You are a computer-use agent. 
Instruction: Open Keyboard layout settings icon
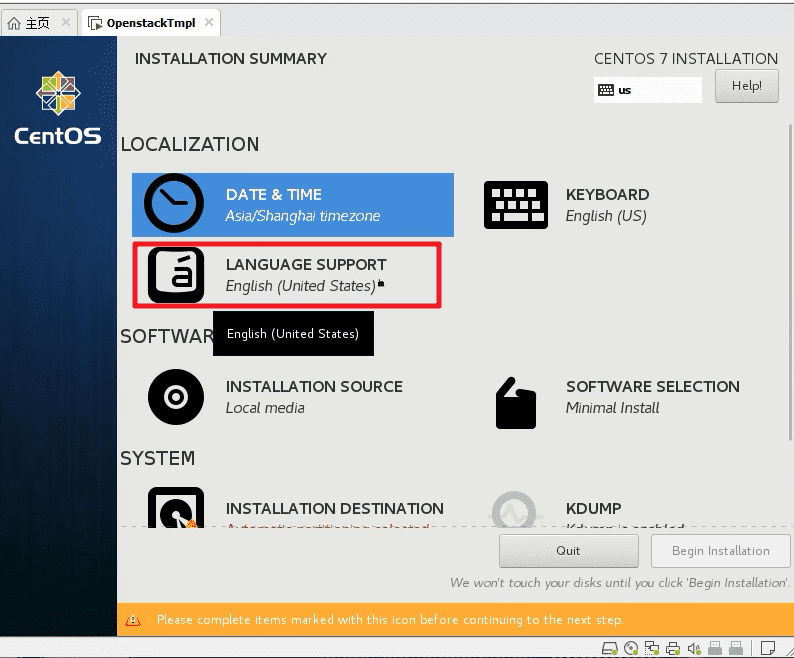(515, 205)
